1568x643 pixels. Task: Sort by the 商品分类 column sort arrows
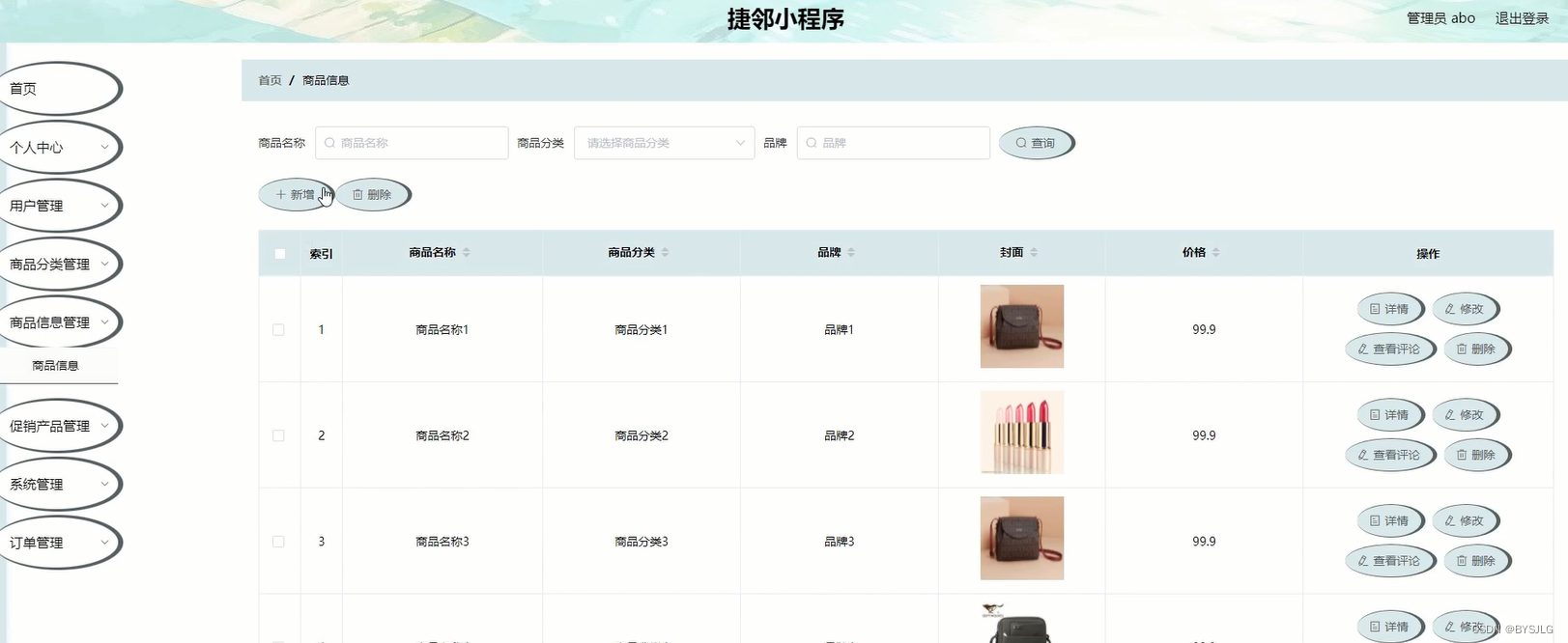tap(665, 253)
